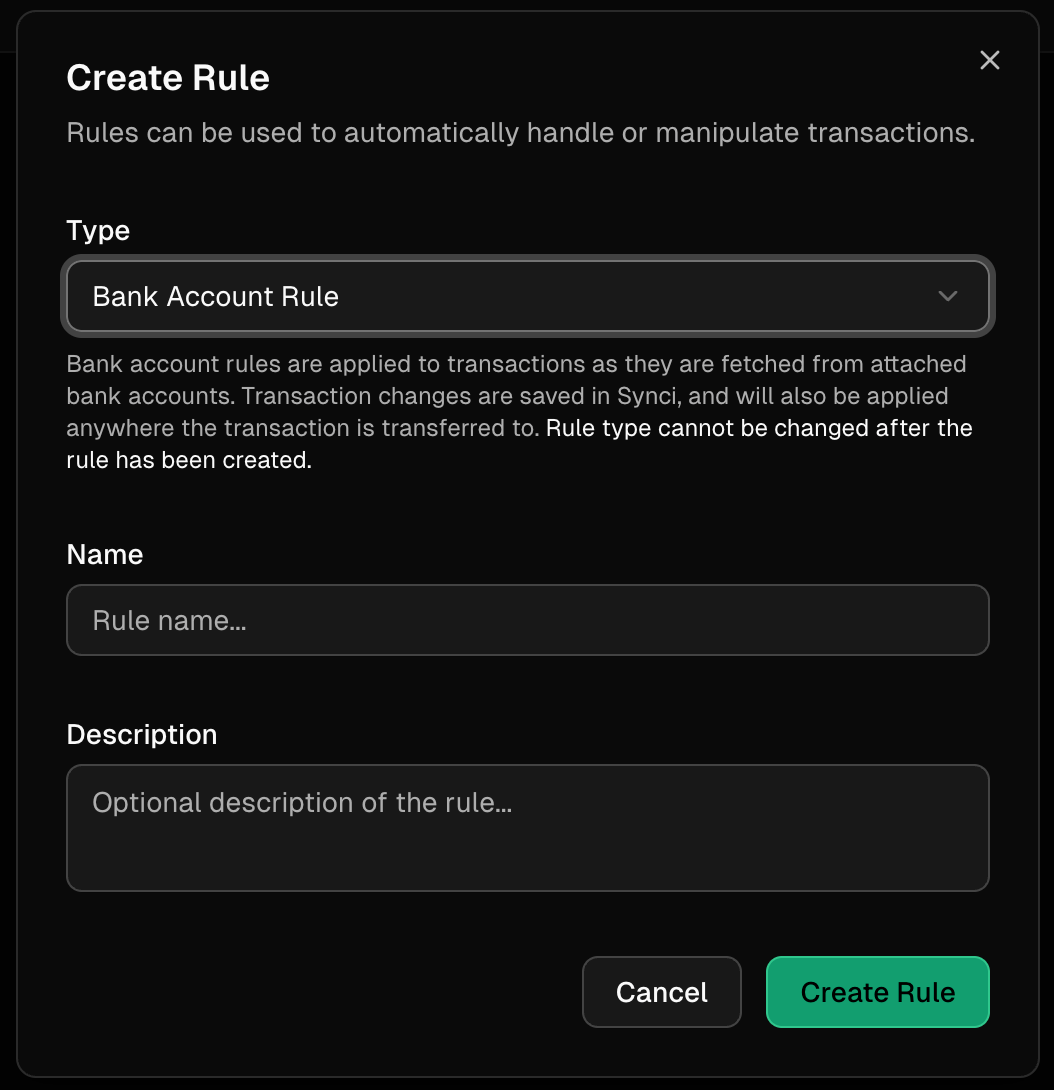
Task: Cancel rule creation
Action: pos(661,992)
